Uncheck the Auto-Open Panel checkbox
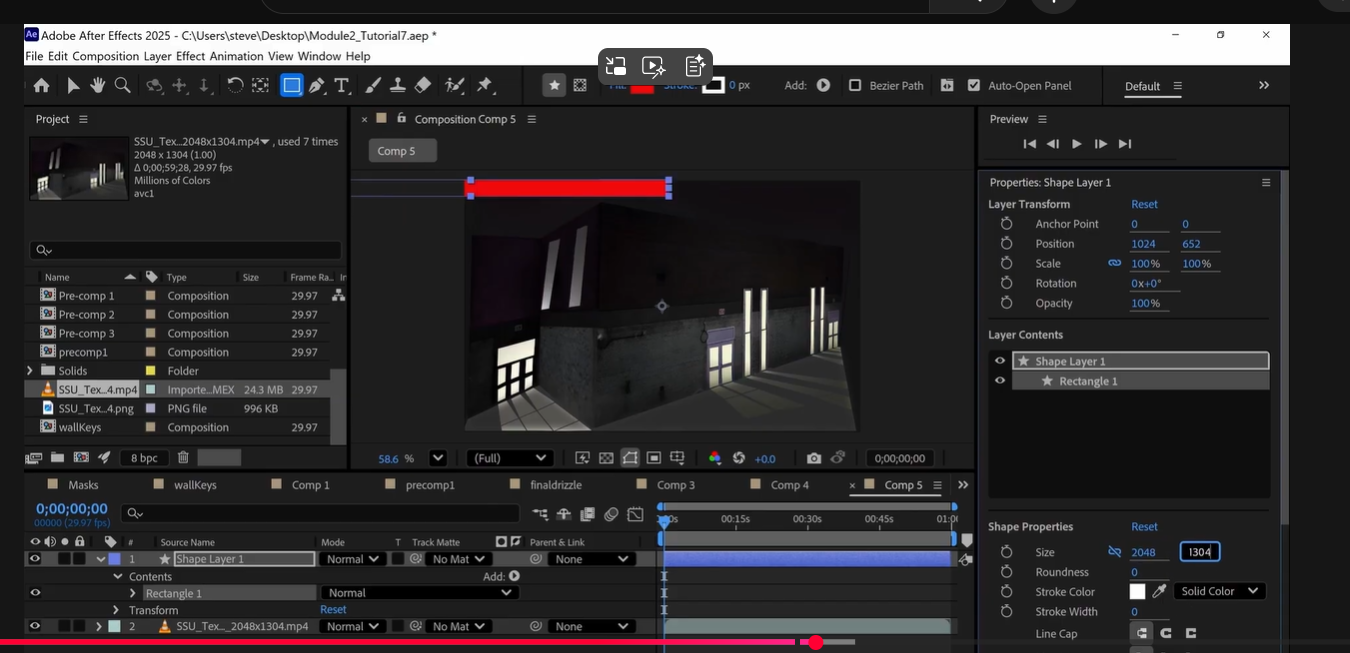The width and height of the screenshot is (1350, 653). 974,86
